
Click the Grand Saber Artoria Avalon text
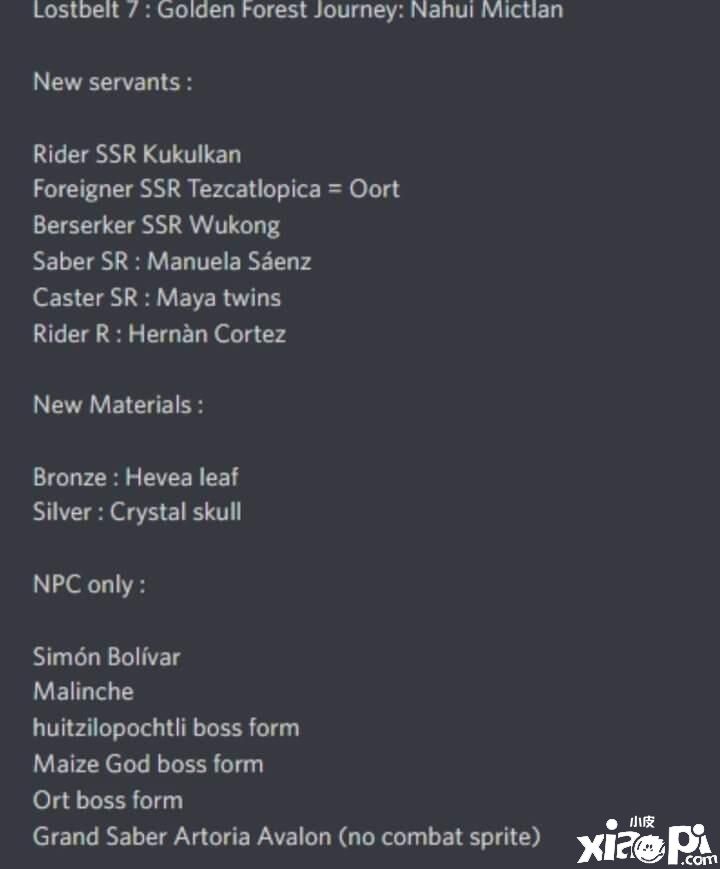[x=286, y=835]
